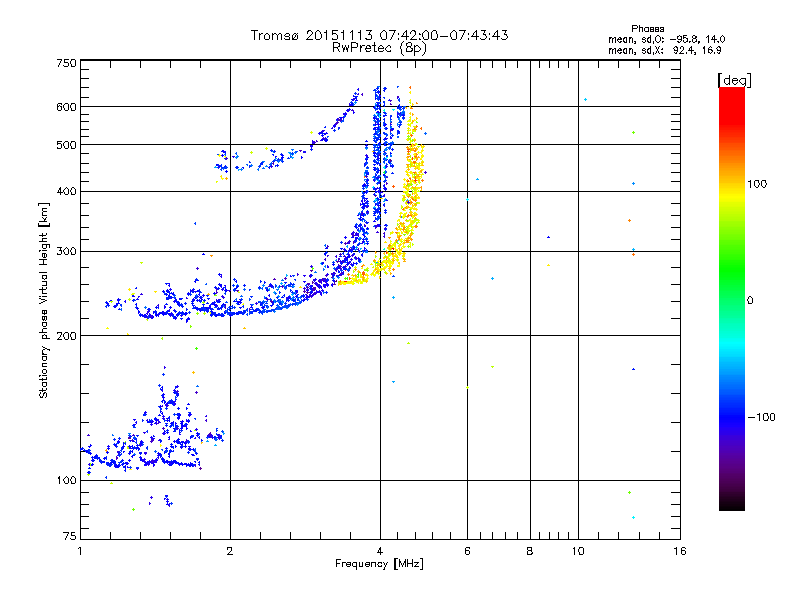Click the x-axis label '6'
800x600 pixels.
click(467, 551)
